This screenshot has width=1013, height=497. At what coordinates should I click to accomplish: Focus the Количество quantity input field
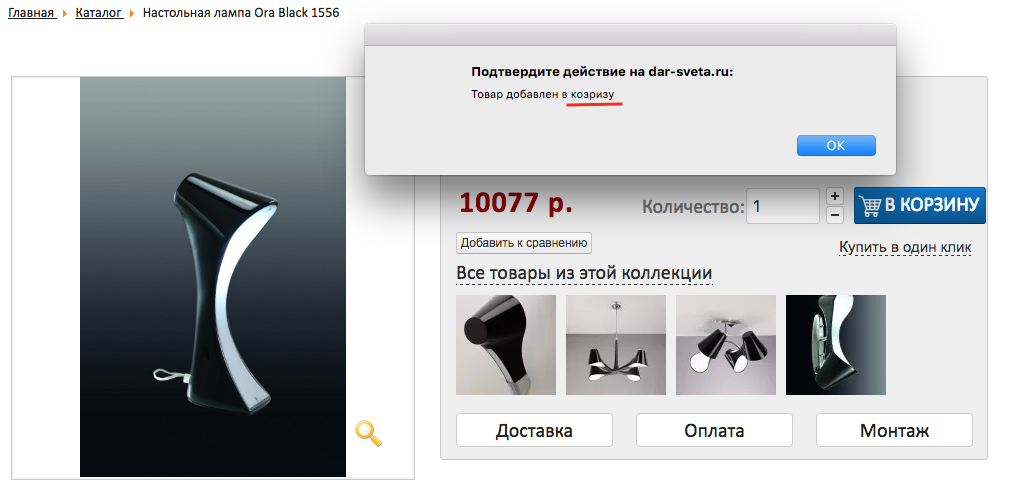click(x=782, y=206)
